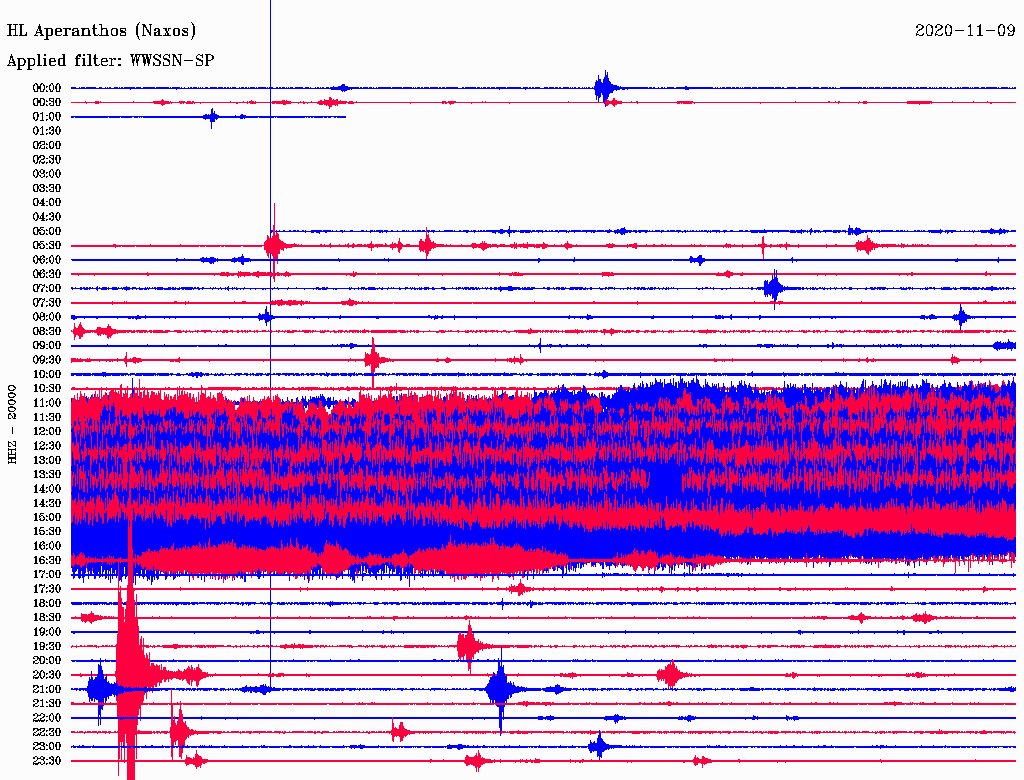Click the '03:00' time label
1024x780 pixels.
[47, 174]
